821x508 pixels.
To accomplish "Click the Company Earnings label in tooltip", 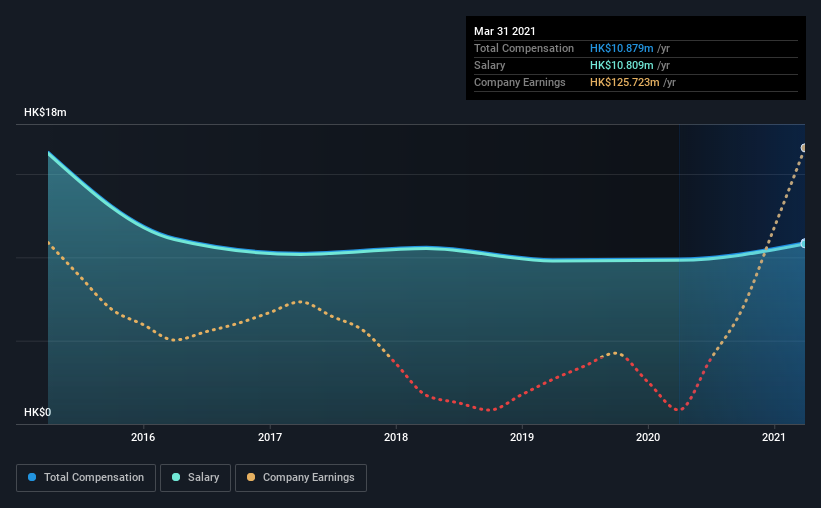I will coord(519,82).
